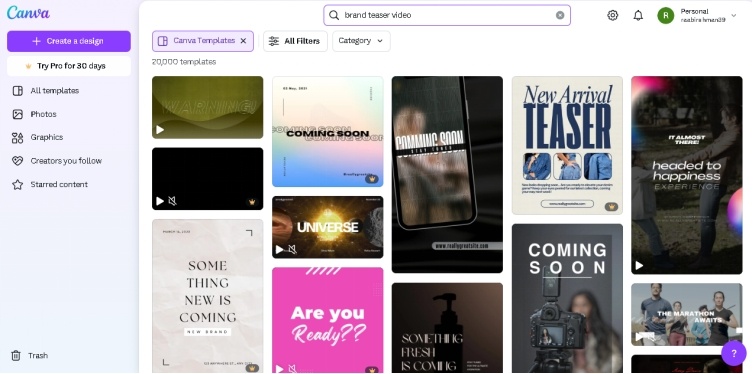Toggle mute on the Are you Ready template
This screenshot has width=753, height=374.
[292, 369]
